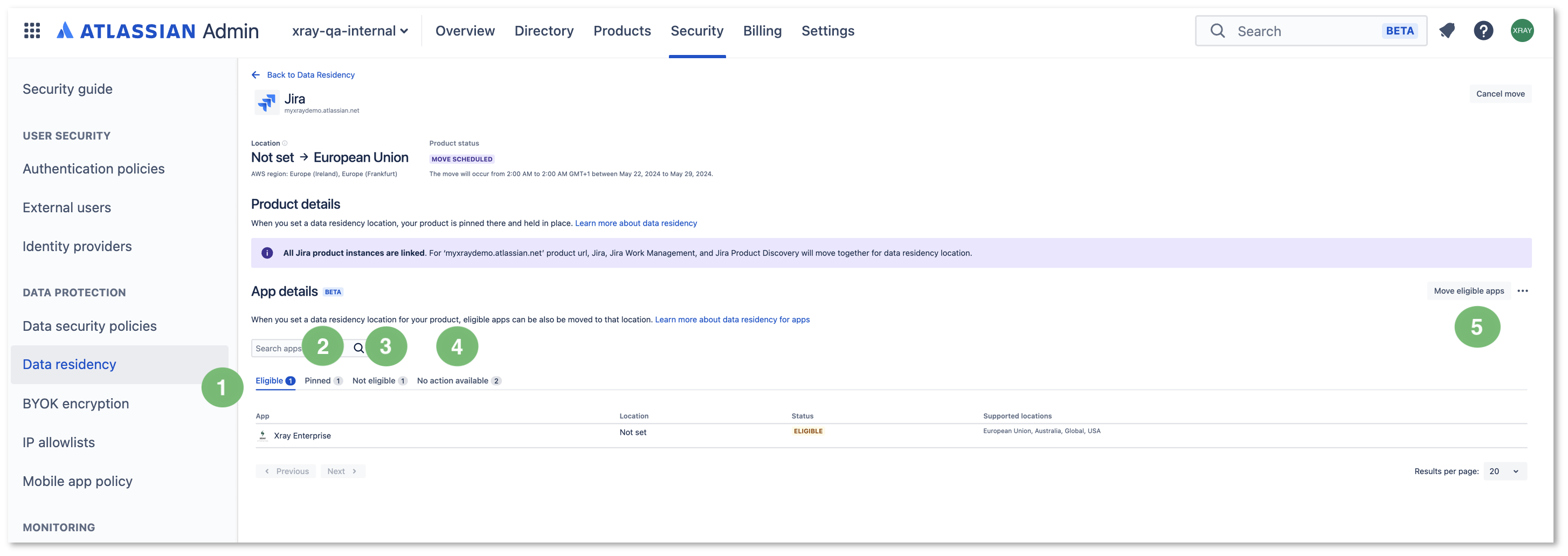Image resolution: width=1568 pixels, height=556 pixels.
Task: Click the MOVE SCHEDULED status badge
Action: pos(461,159)
